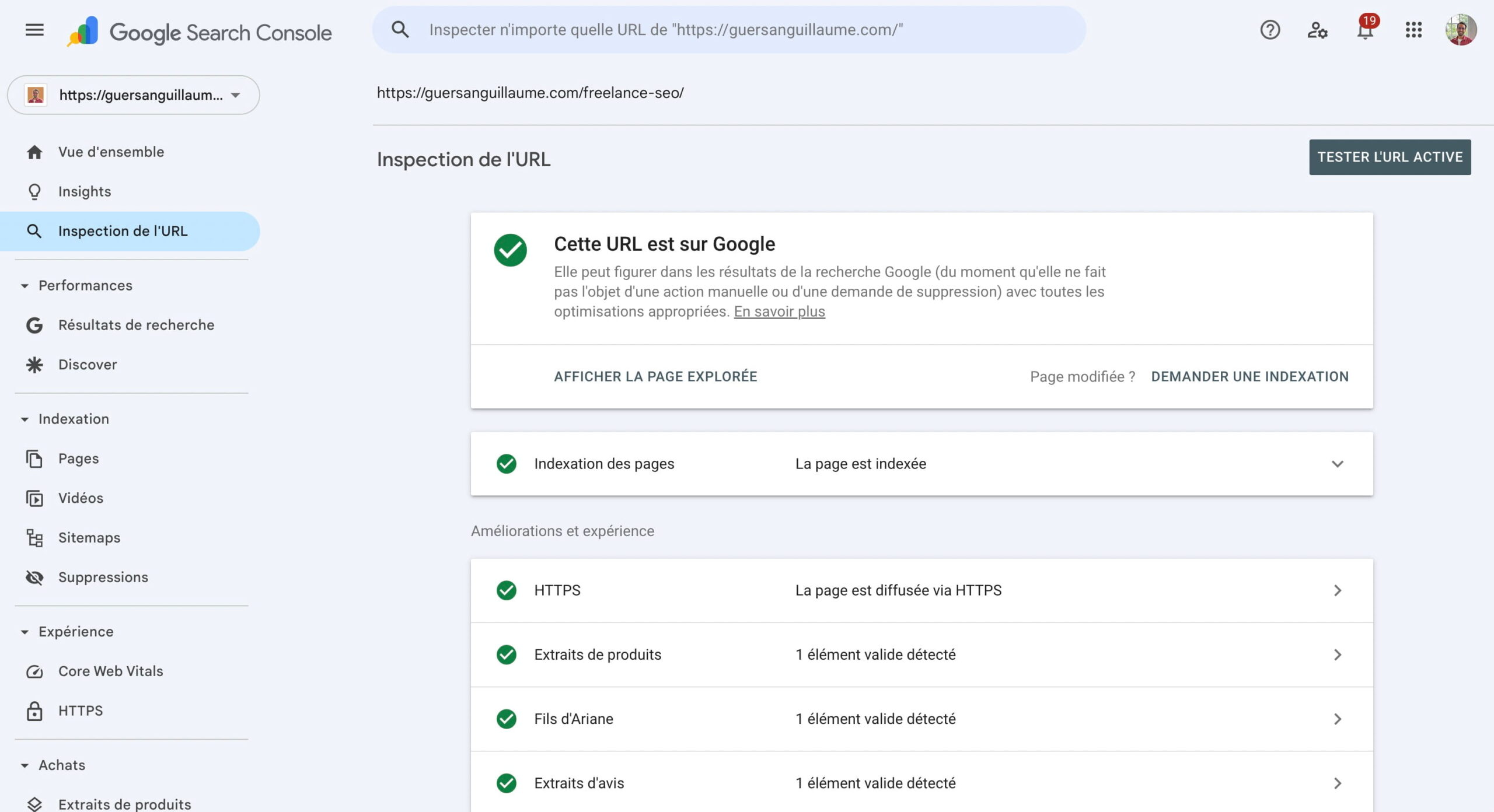Click the URL inspection search field

point(729,30)
